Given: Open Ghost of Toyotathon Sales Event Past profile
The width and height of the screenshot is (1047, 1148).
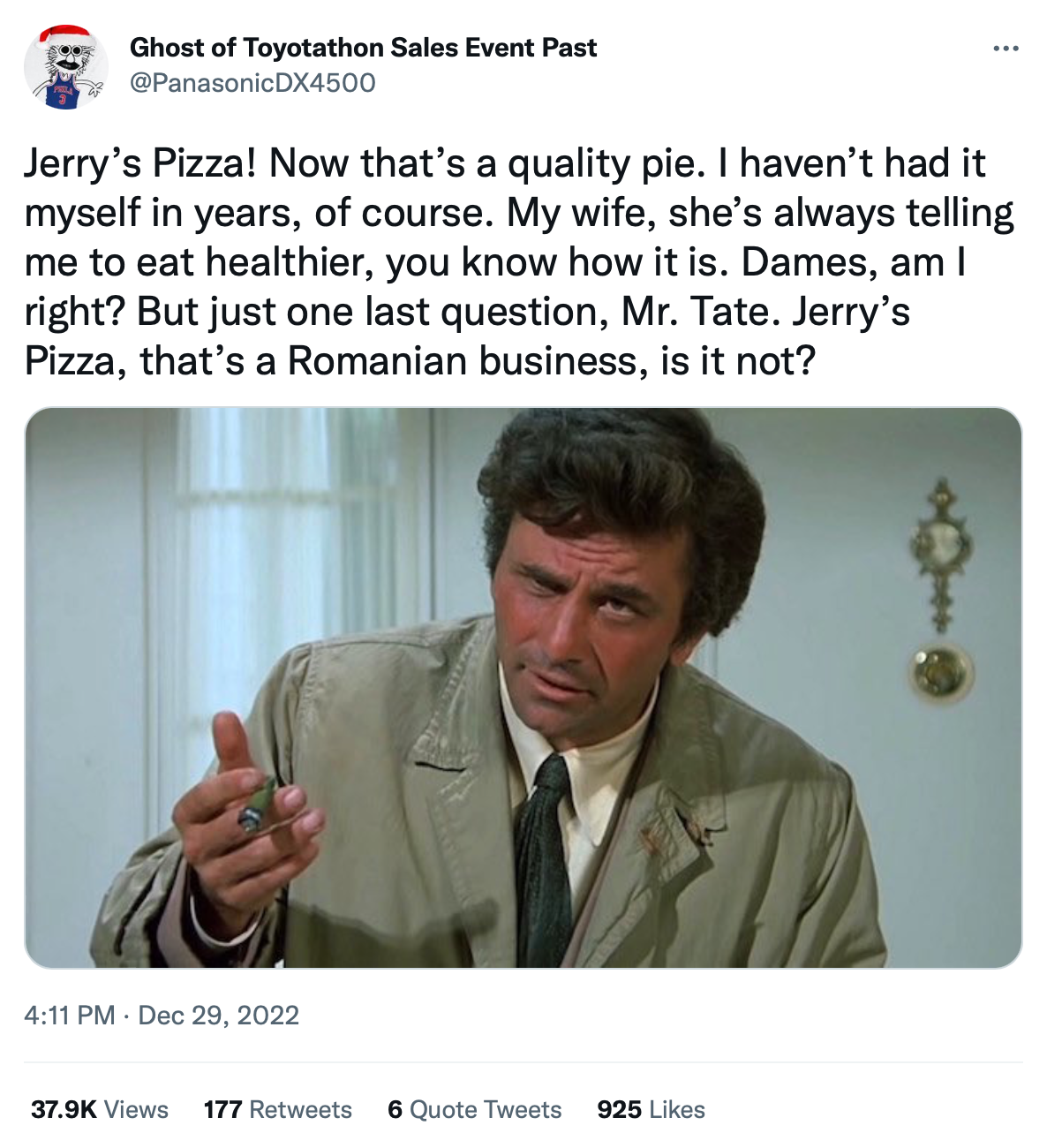Looking at the screenshot, I should 363,48.
